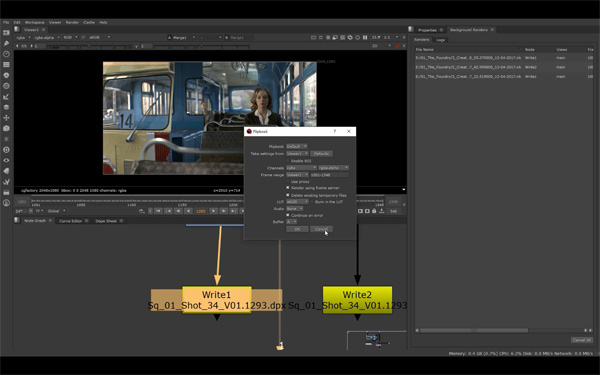Image resolution: width=600 pixels, height=375 pixels.
Task: Click the timeline frame slider
Action: (207, 202)
